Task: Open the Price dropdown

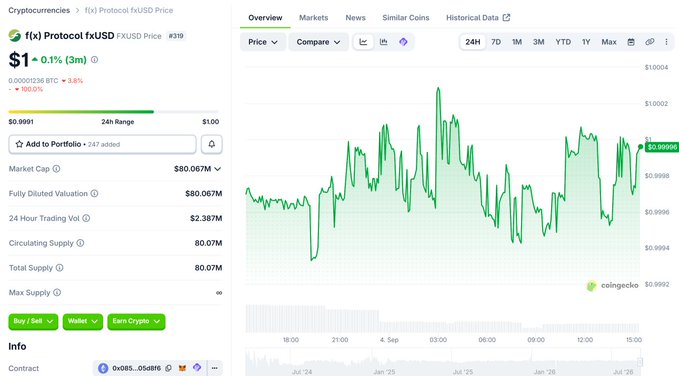Action: (x=263, y=42)
